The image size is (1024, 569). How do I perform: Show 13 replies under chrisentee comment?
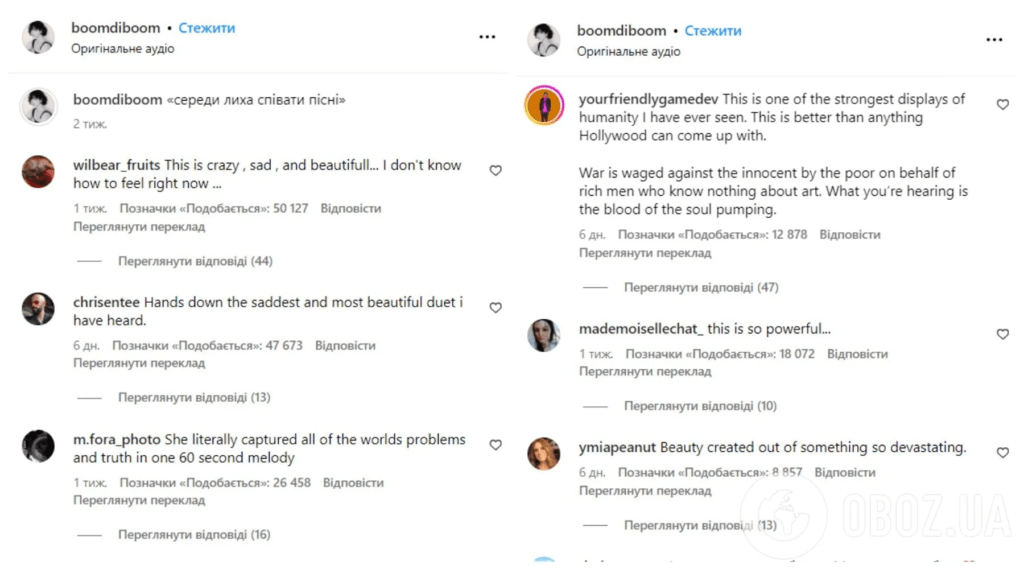click(194, 397)
